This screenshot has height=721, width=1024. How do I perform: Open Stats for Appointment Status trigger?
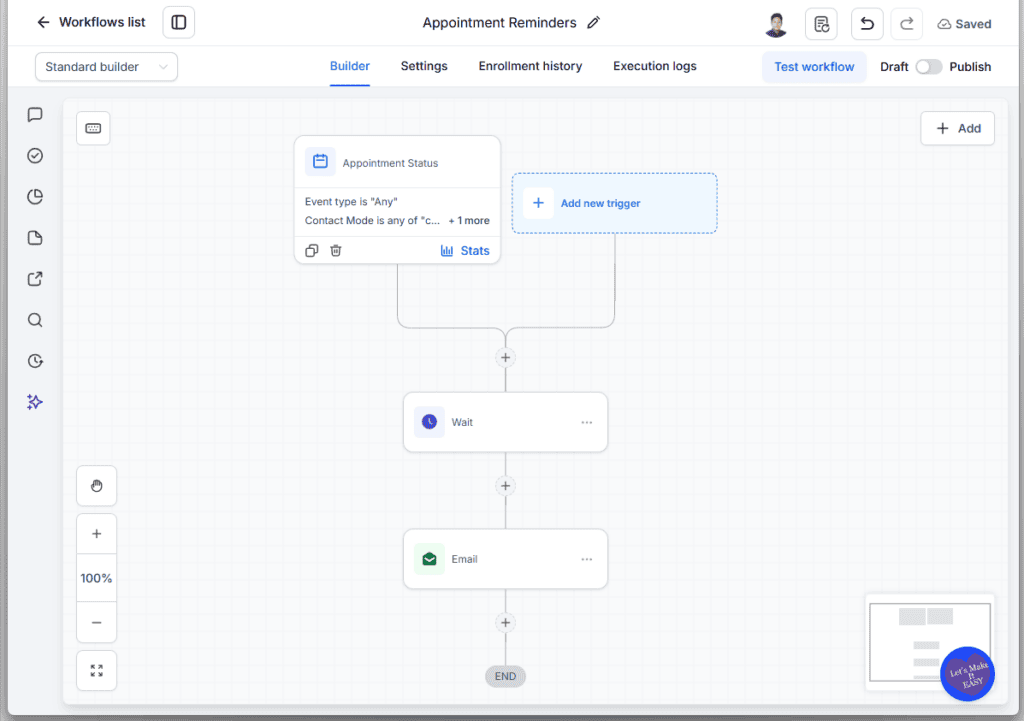pyautogui.click(x=465, y=251)
